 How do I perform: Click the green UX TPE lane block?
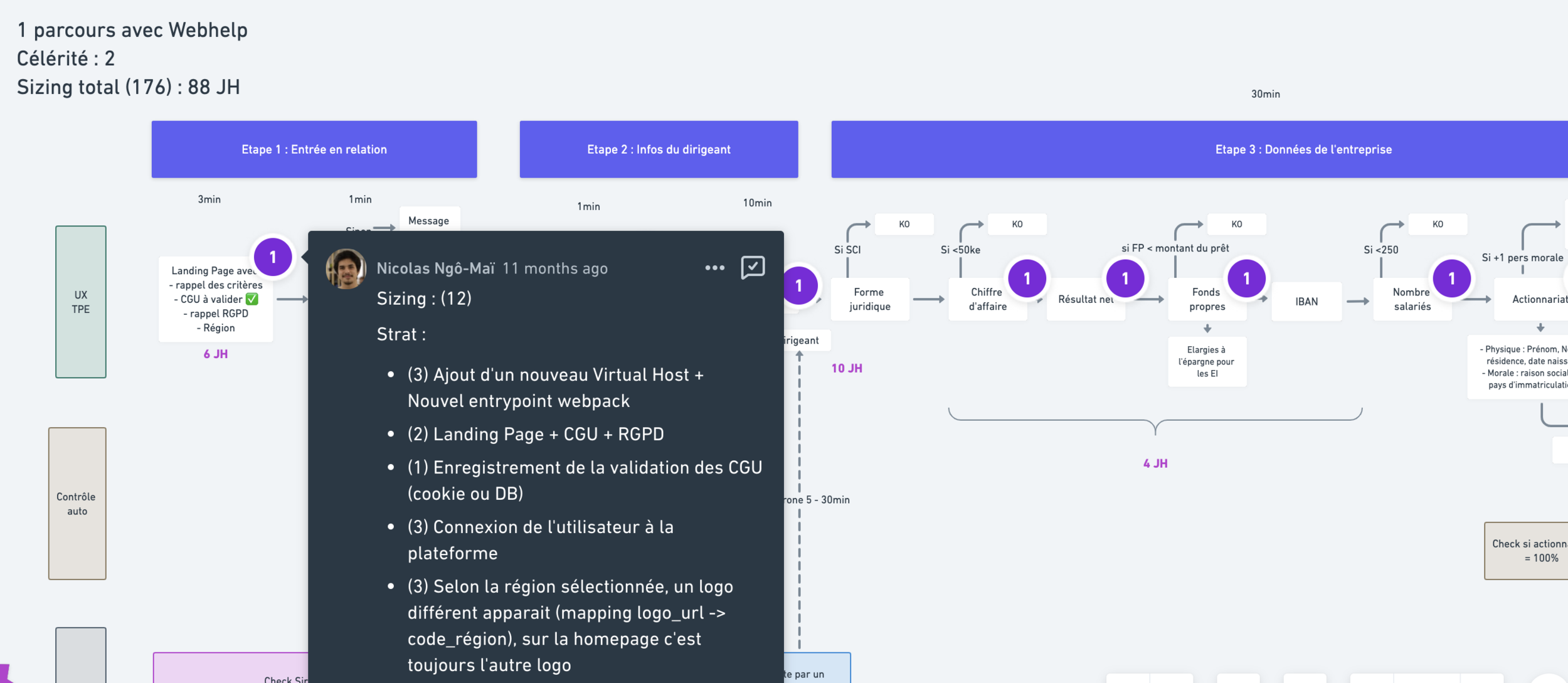click(81, 302)
